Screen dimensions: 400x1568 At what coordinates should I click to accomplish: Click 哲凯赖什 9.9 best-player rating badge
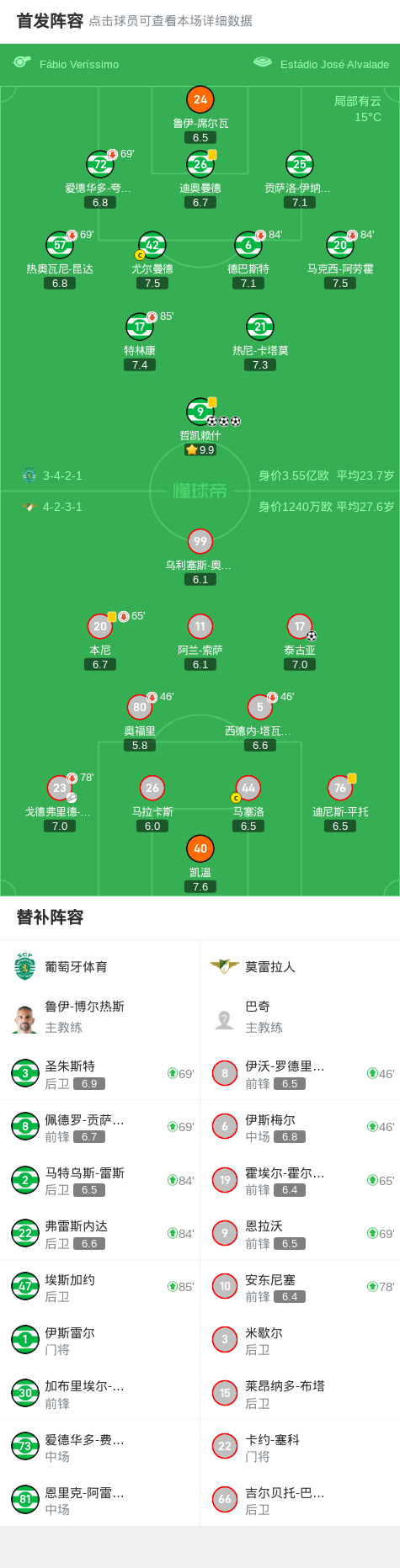[200, 449]
